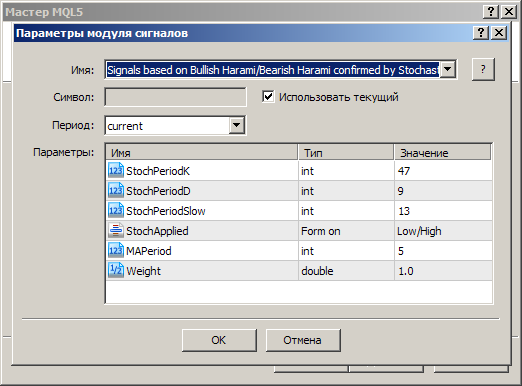The image size is (522, 386).
Task: Click the StochPeriodSlow integer parameter icon
Action: (116, 211)
